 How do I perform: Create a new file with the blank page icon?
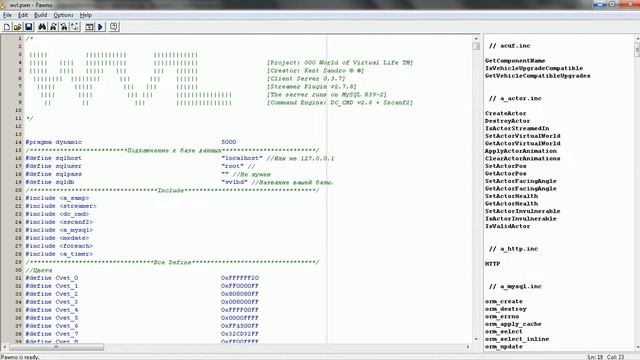pos(7,27)
